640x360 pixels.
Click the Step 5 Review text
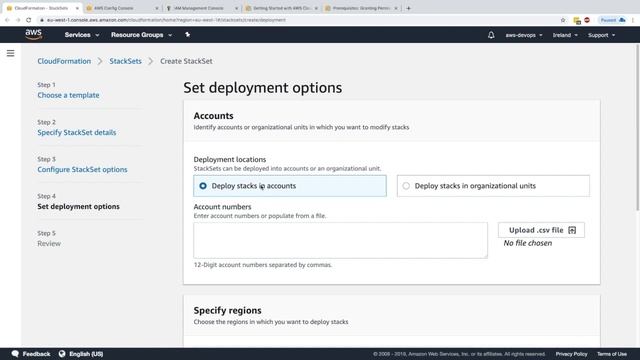[x=49, y=244]
